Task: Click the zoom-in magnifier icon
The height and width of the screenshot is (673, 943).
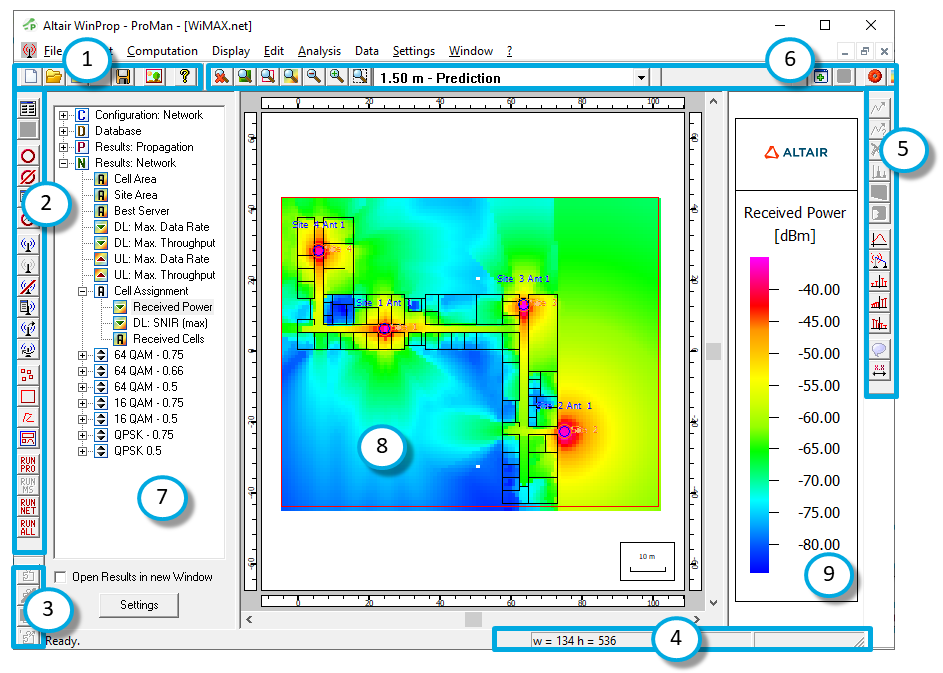Action: point(337,77)
